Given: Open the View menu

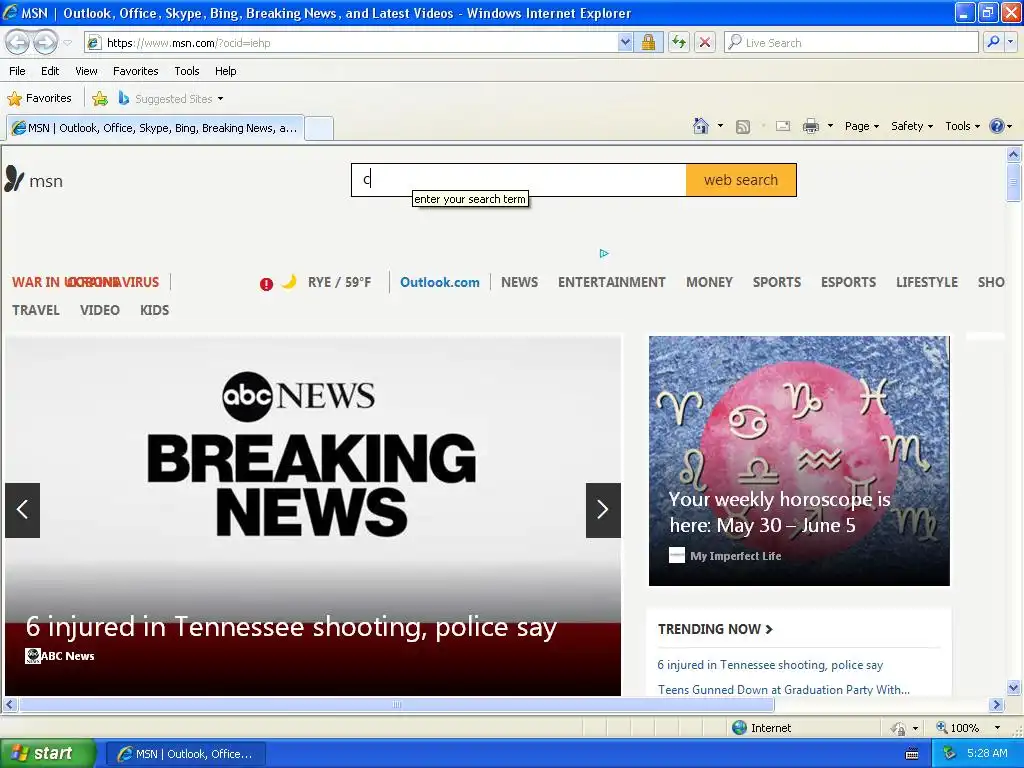Looking at the screenshot, I should pyautogui.click(x=86, y=71).
